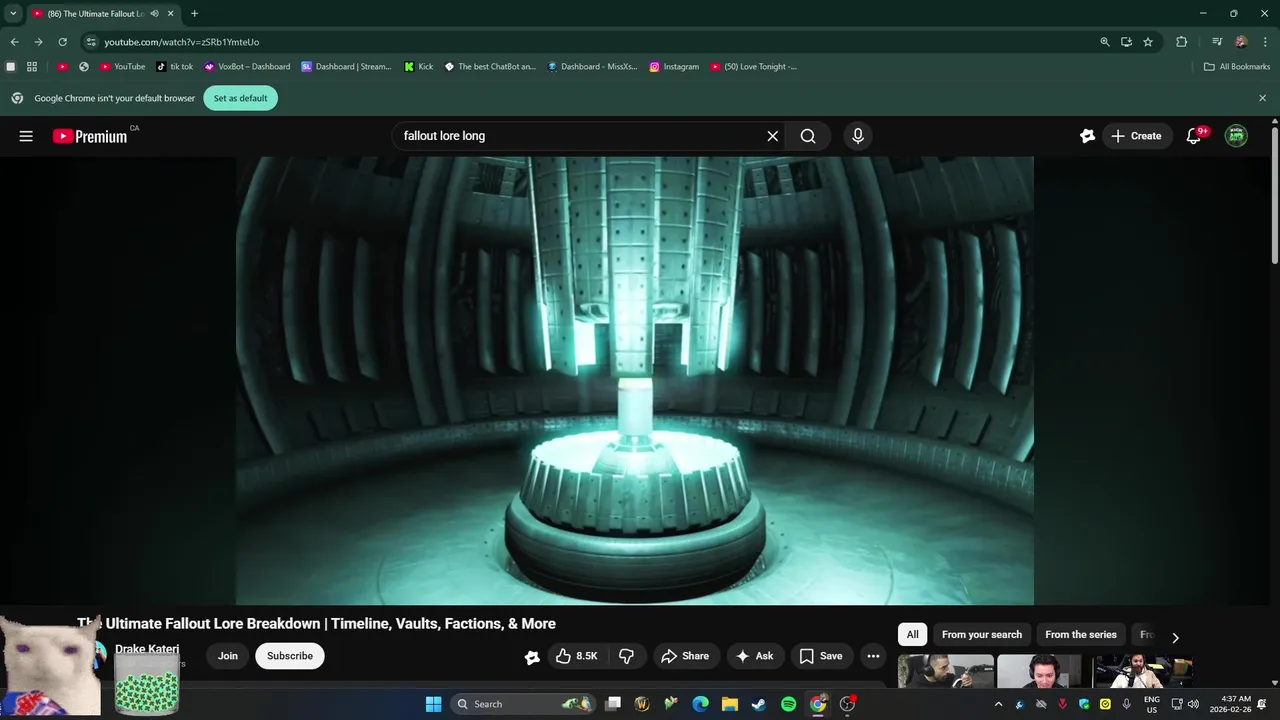Open Spotify from the taskbar

point(788,704)
